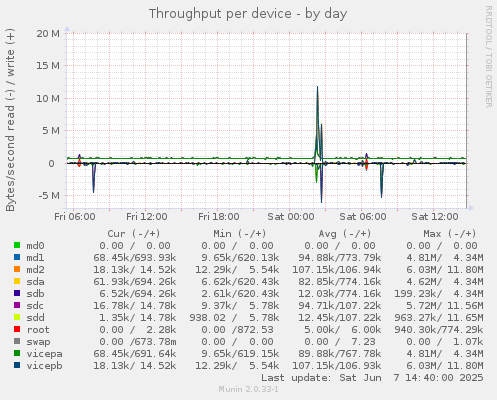Click the swap gray legend swatch
The width and height of the screenshot is (497, 400).
click(17, 341)
